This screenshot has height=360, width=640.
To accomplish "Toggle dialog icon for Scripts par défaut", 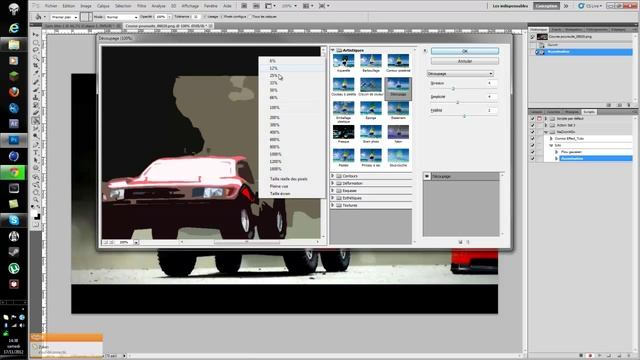I will 539,118.
